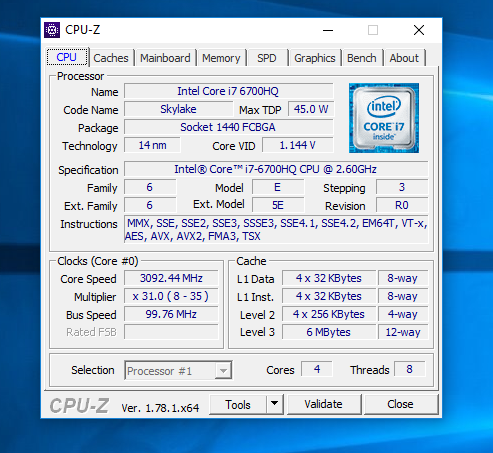Screen dimensions: 493x453
Task: Click the Level 2 associativity 4-way
Action: click(x=403, y=314)
